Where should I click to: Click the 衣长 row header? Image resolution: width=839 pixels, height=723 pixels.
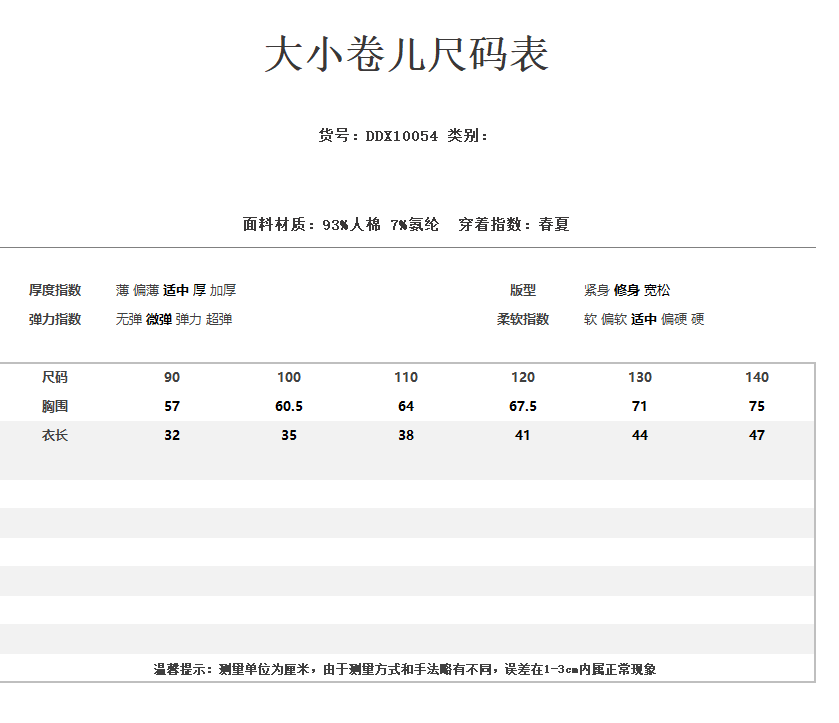coord(55,435)
